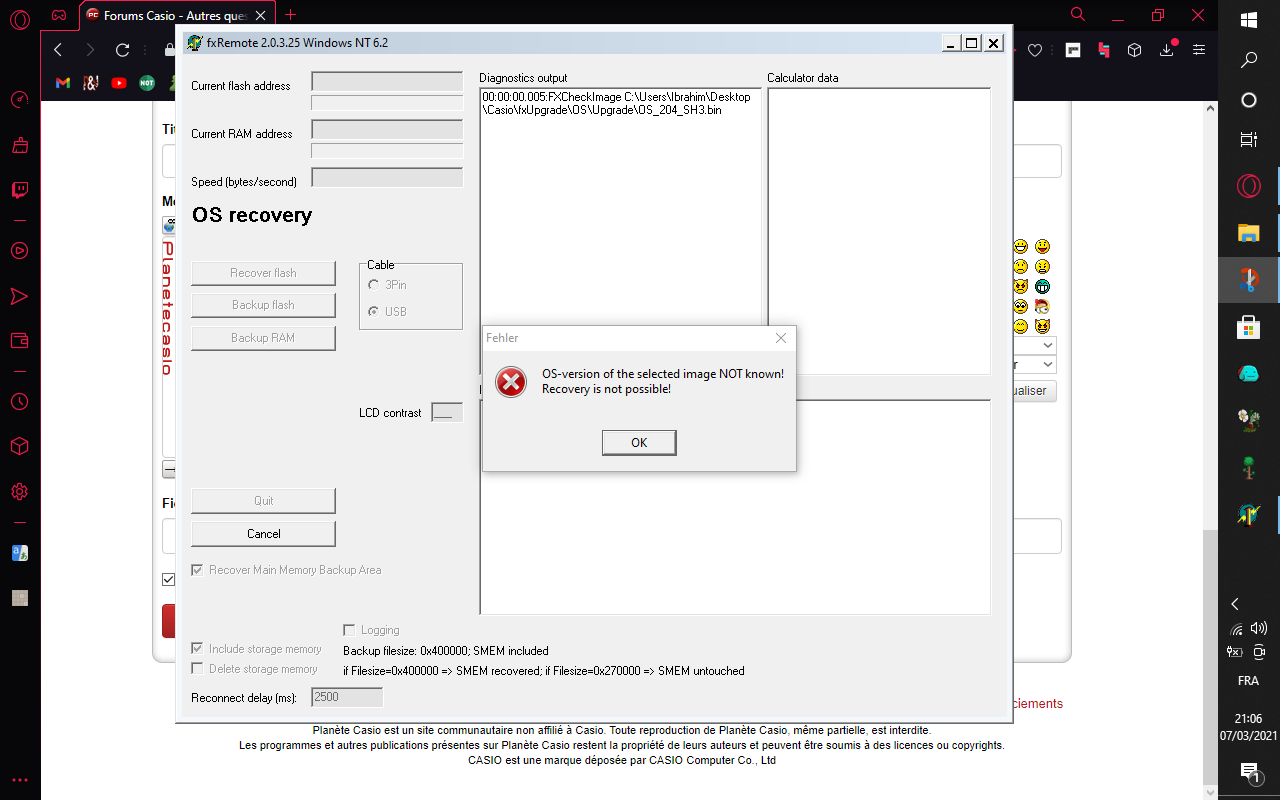1280x800 pixels.
Task: Click the Current flash address field
Action: [387, 81]
